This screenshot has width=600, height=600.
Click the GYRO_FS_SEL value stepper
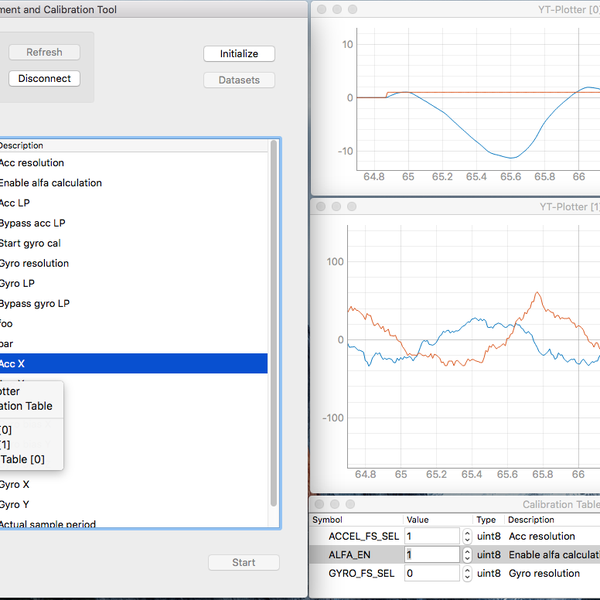pos(467,573)
